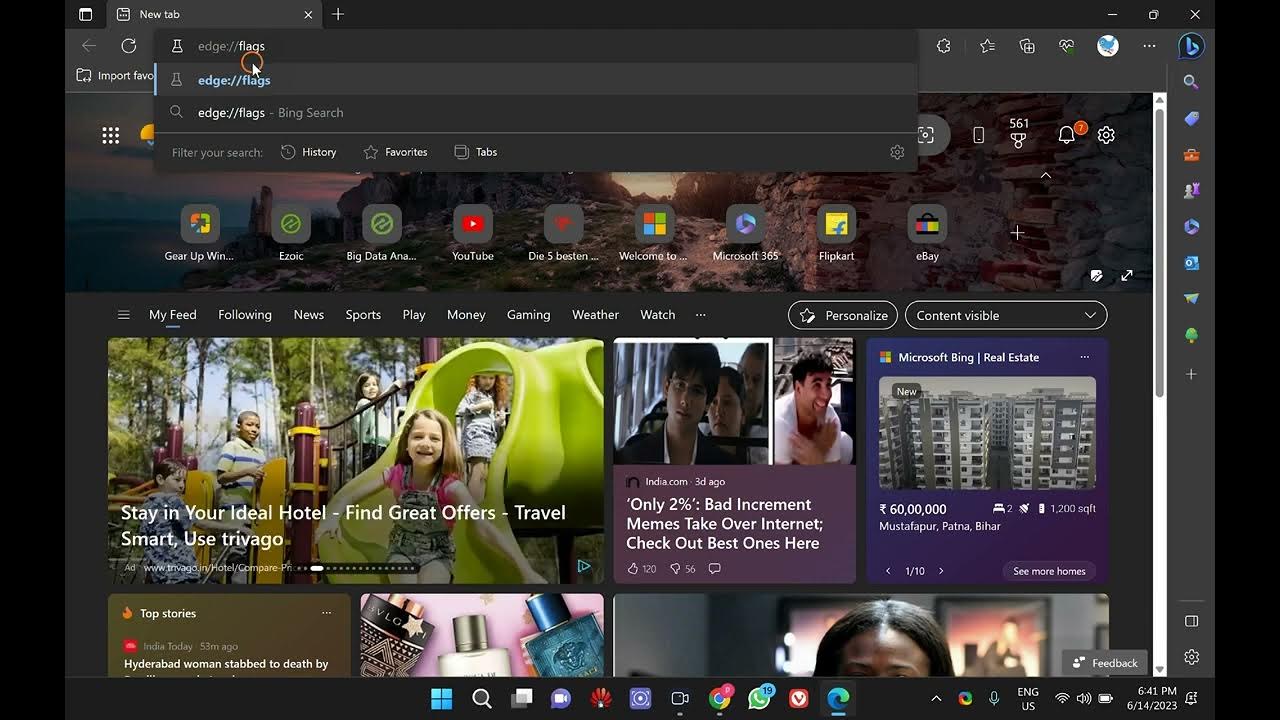Edit background image pencil icon

[1097, 275]
